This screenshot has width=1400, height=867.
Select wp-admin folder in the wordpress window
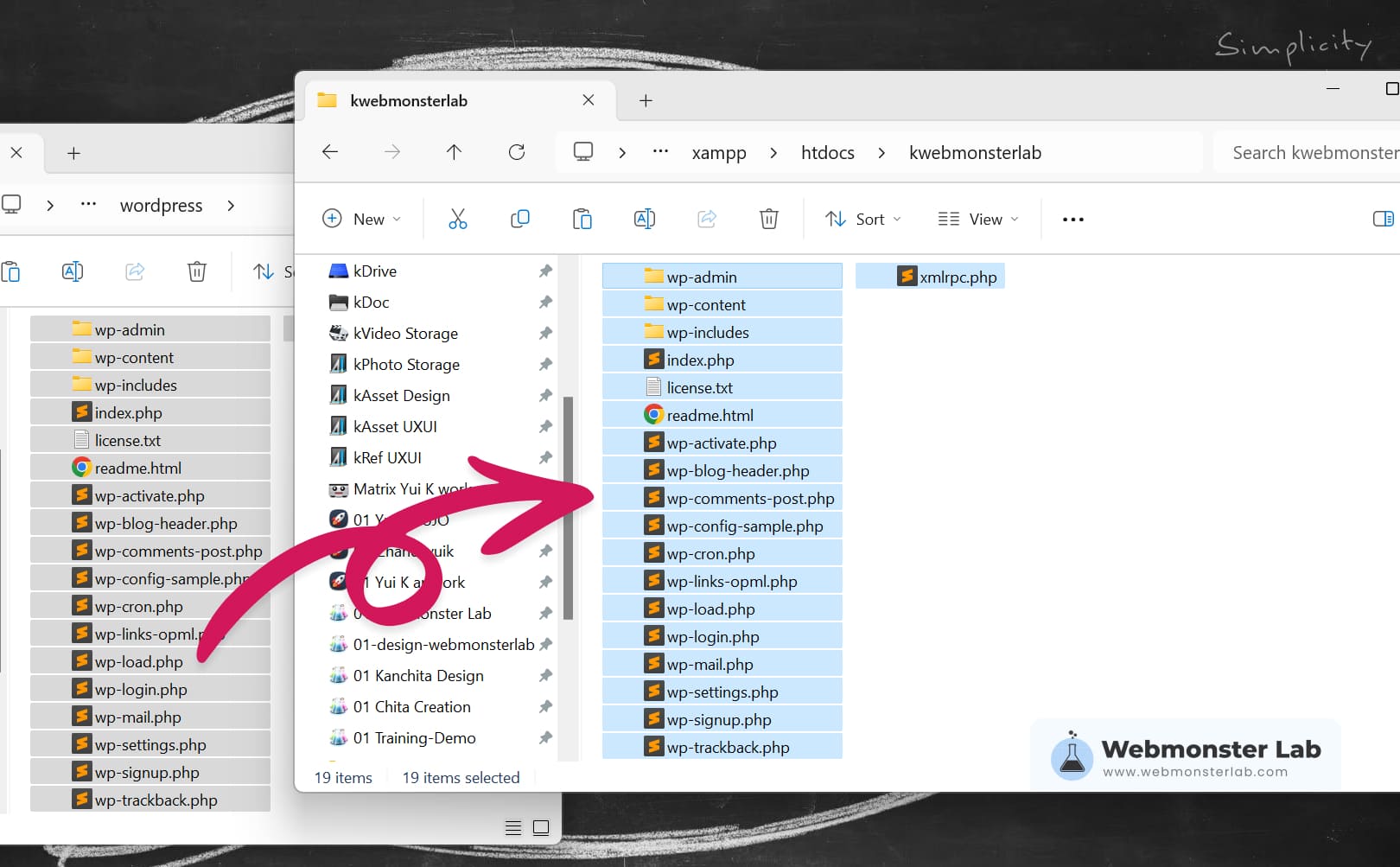150,329
